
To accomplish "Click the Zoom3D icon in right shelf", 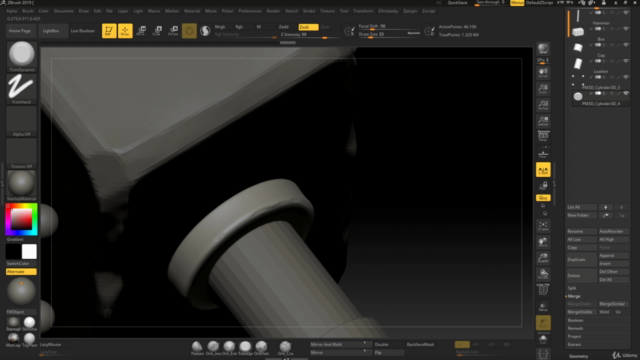I will pyautogui.click(x=543, y=258).
